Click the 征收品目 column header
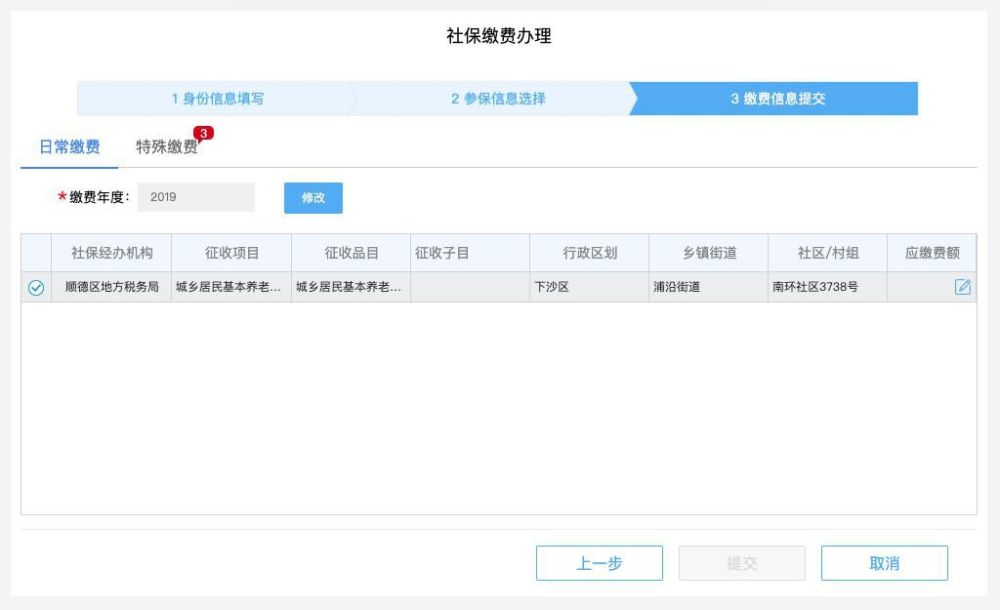Viewport: 1000px width, 610px height. pos(351,253)
